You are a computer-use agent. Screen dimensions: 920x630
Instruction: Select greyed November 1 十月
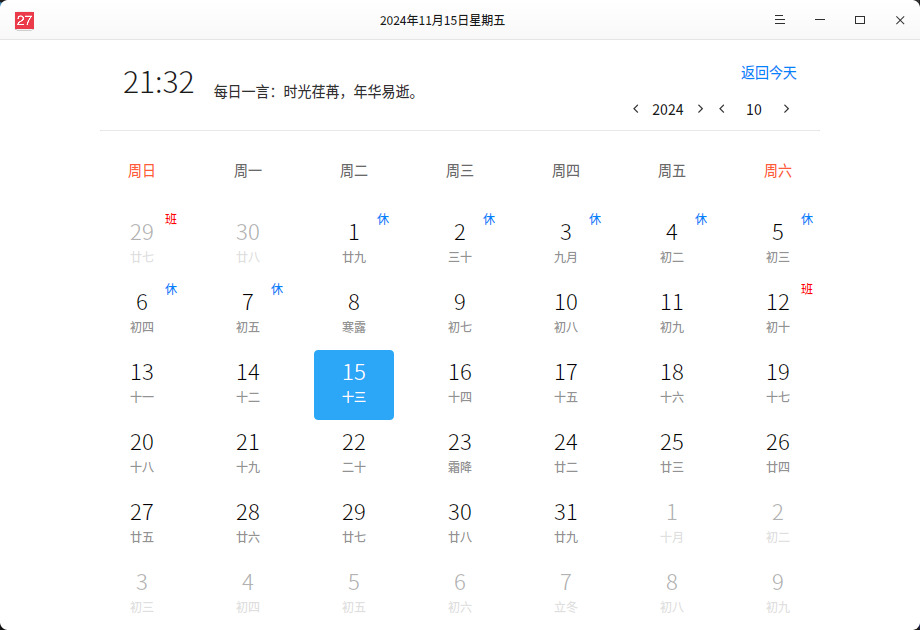tap(672, 524)
